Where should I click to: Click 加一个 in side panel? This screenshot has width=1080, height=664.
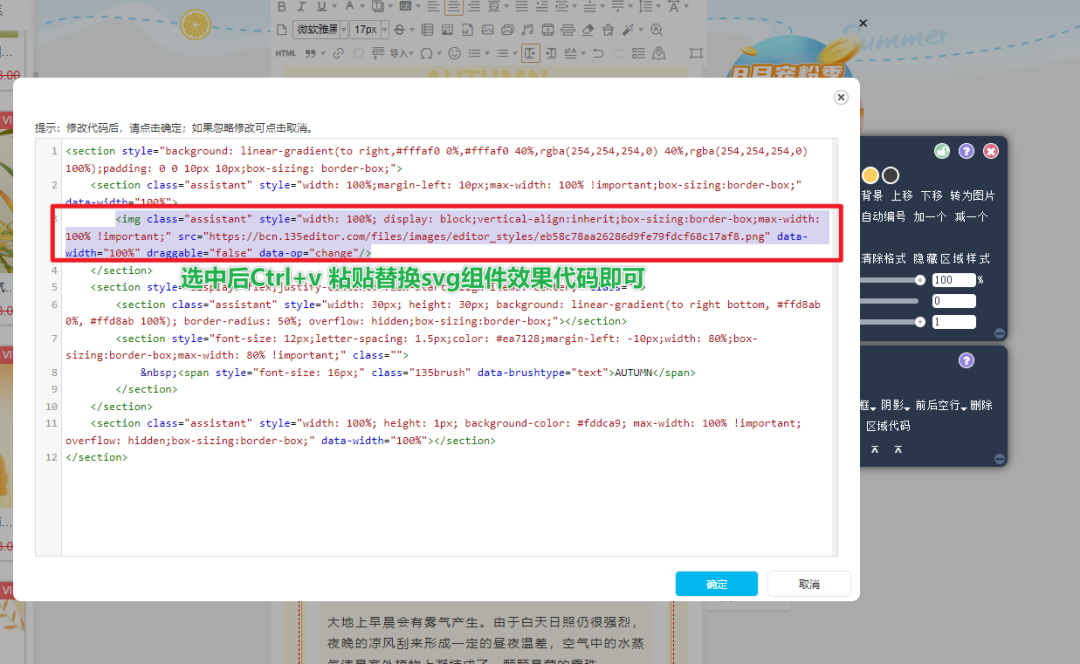930,216
